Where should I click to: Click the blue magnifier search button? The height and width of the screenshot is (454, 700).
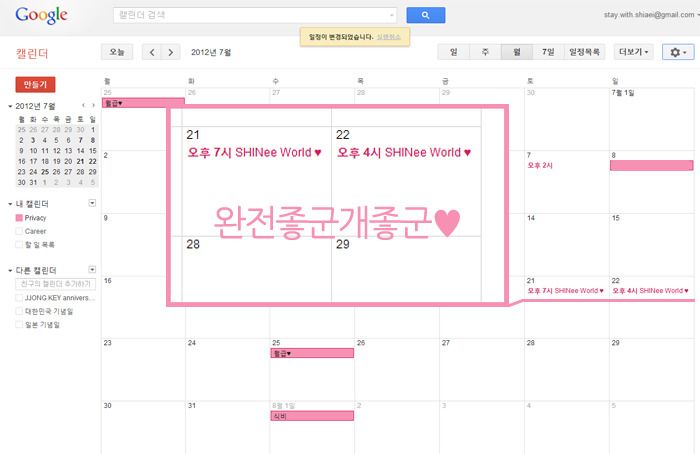[x=425, y=15]
